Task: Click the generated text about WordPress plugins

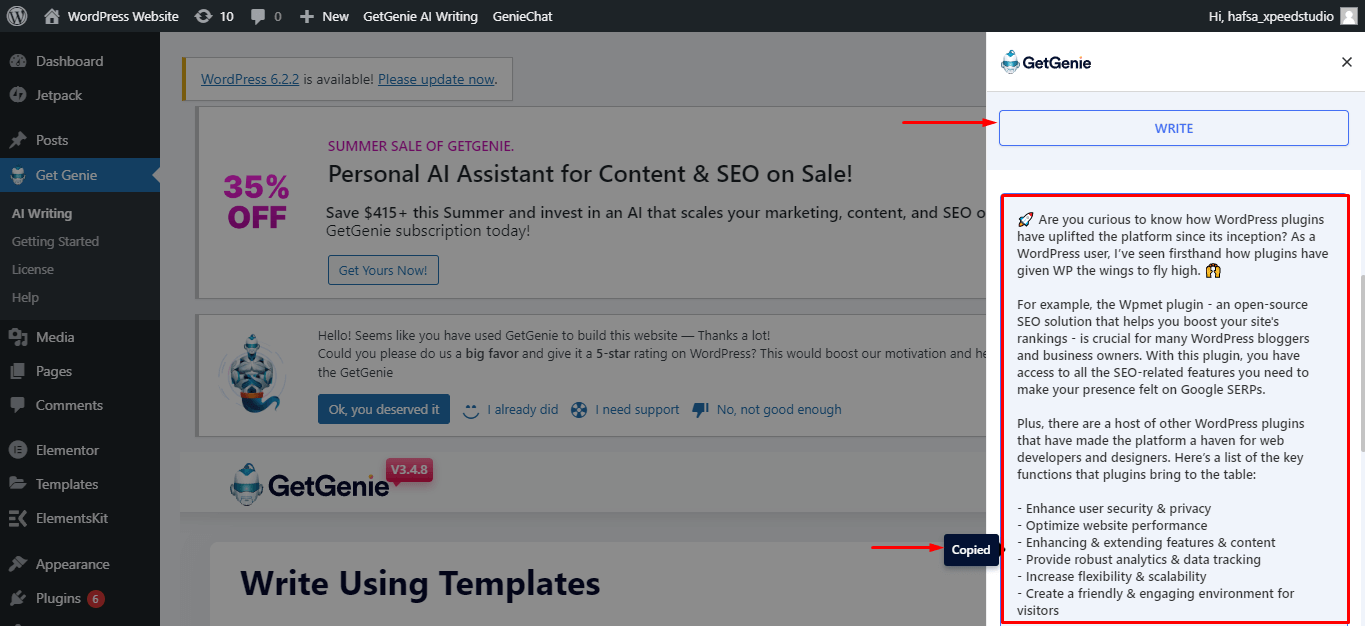Action: (1175, 408)
